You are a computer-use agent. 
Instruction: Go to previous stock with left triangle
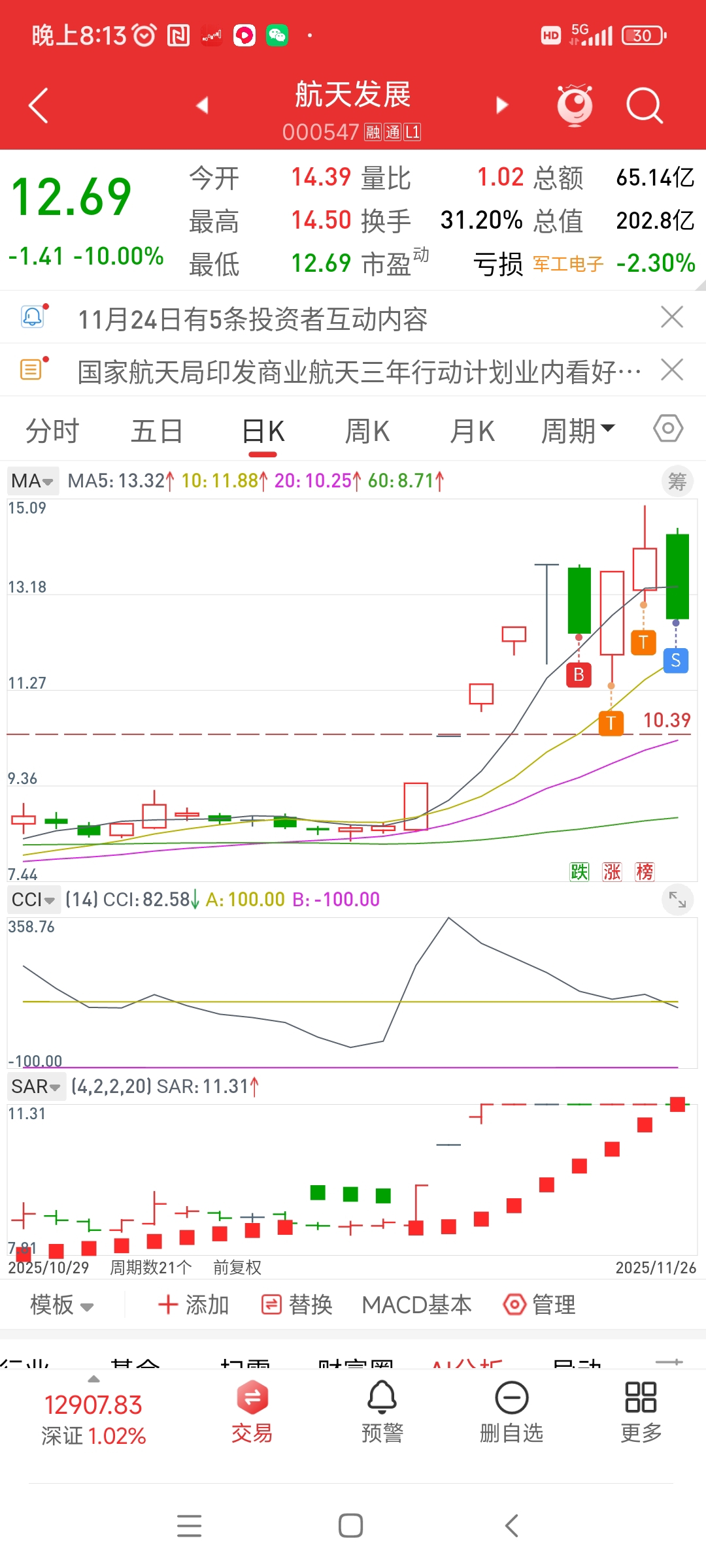[x=202, y=105]
